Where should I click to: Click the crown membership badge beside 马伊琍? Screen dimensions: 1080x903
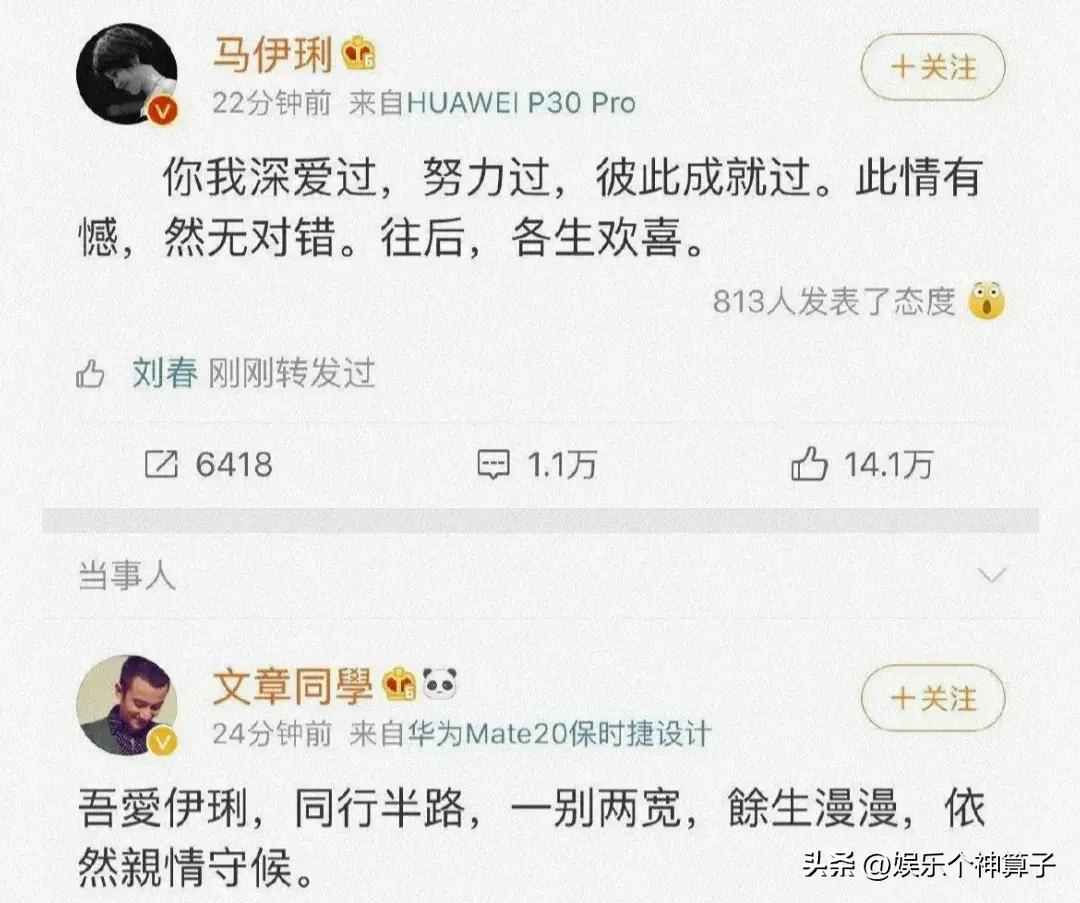(x=359, y=53)
